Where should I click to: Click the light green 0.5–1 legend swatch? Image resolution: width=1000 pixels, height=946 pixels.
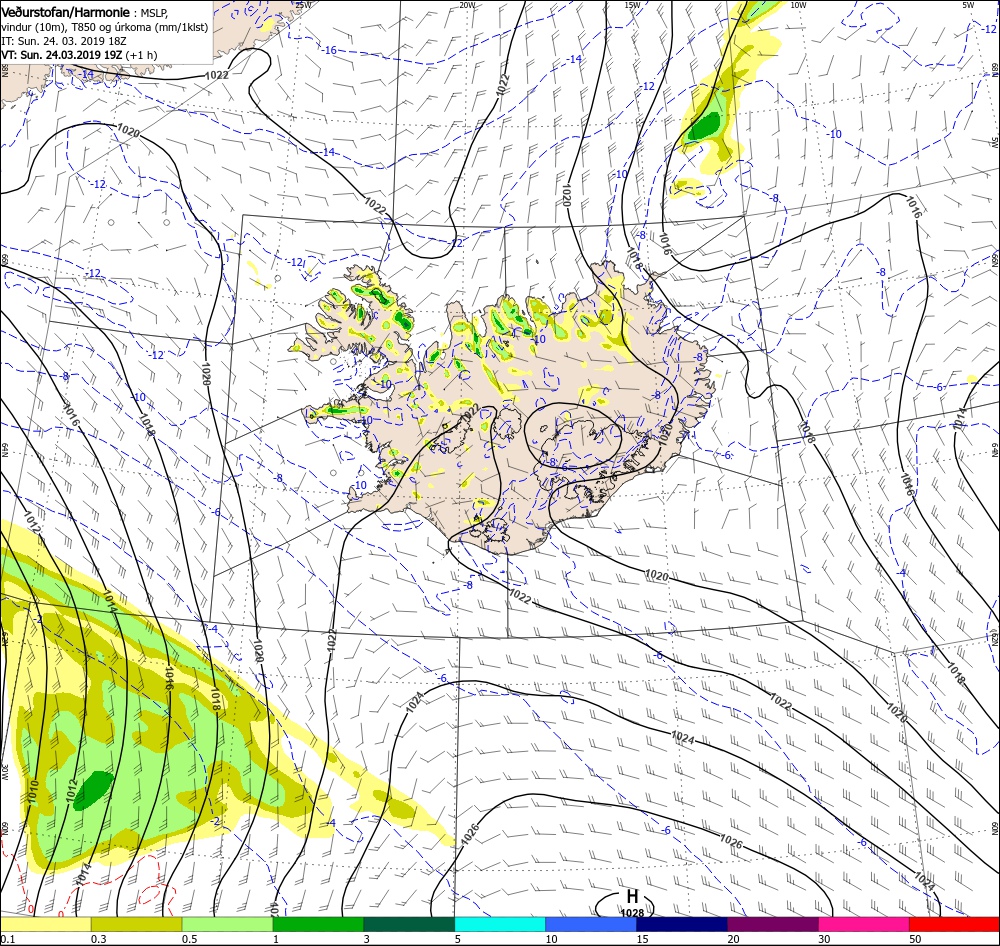click(x=228, y=924)
